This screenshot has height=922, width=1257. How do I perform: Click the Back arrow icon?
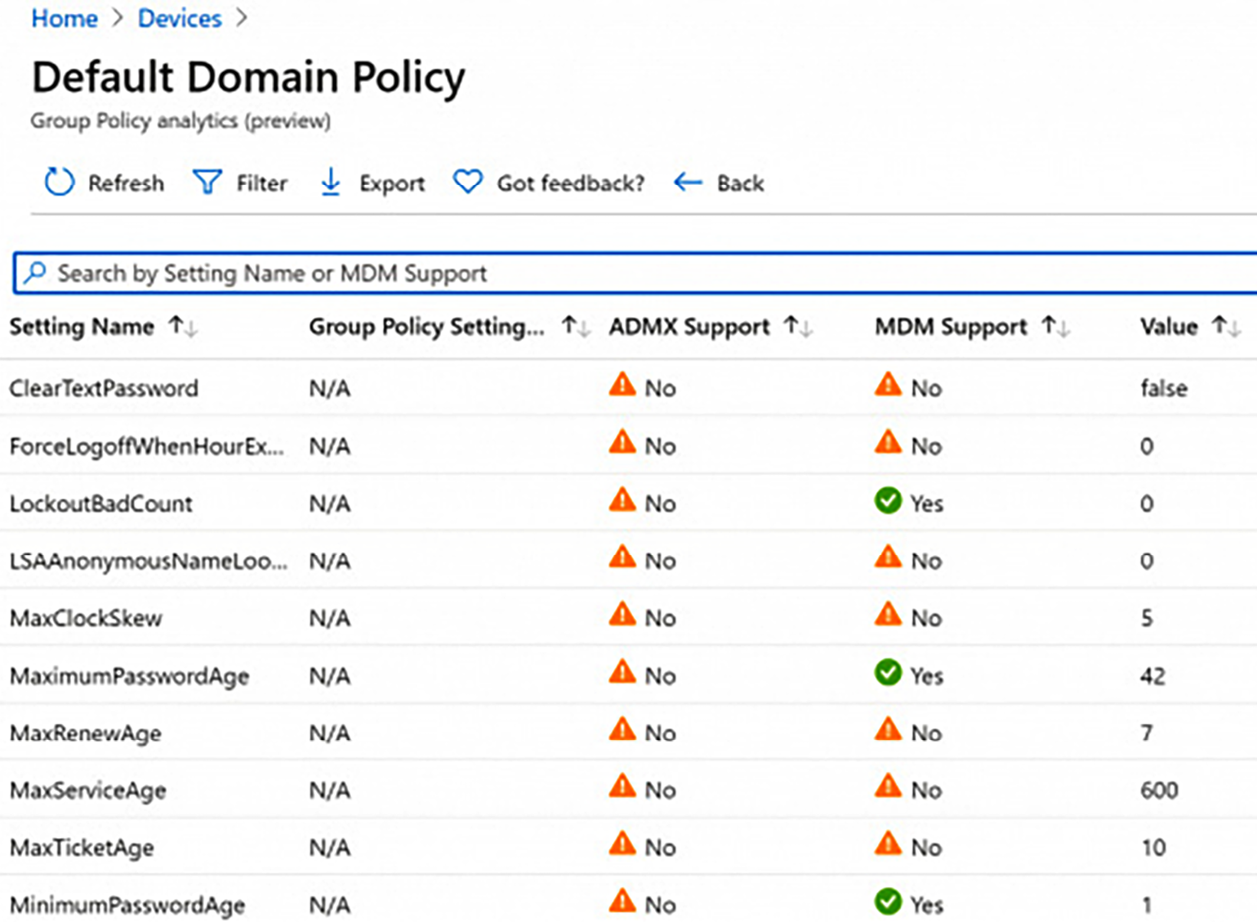[686, 183]
